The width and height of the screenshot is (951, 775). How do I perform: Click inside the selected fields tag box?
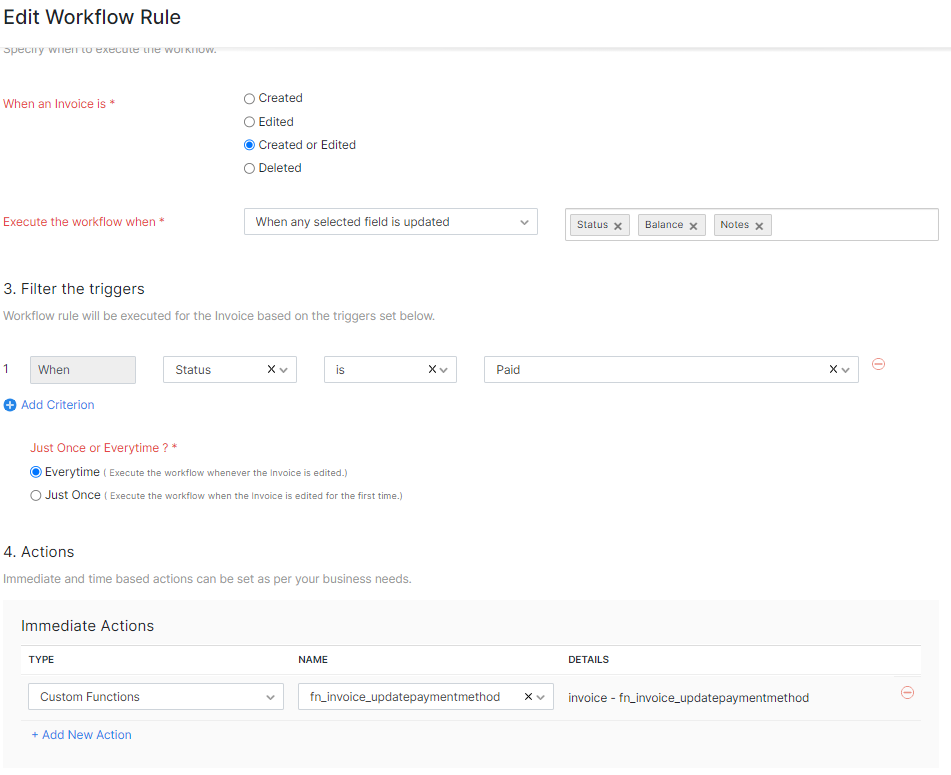tap(855, 225)
